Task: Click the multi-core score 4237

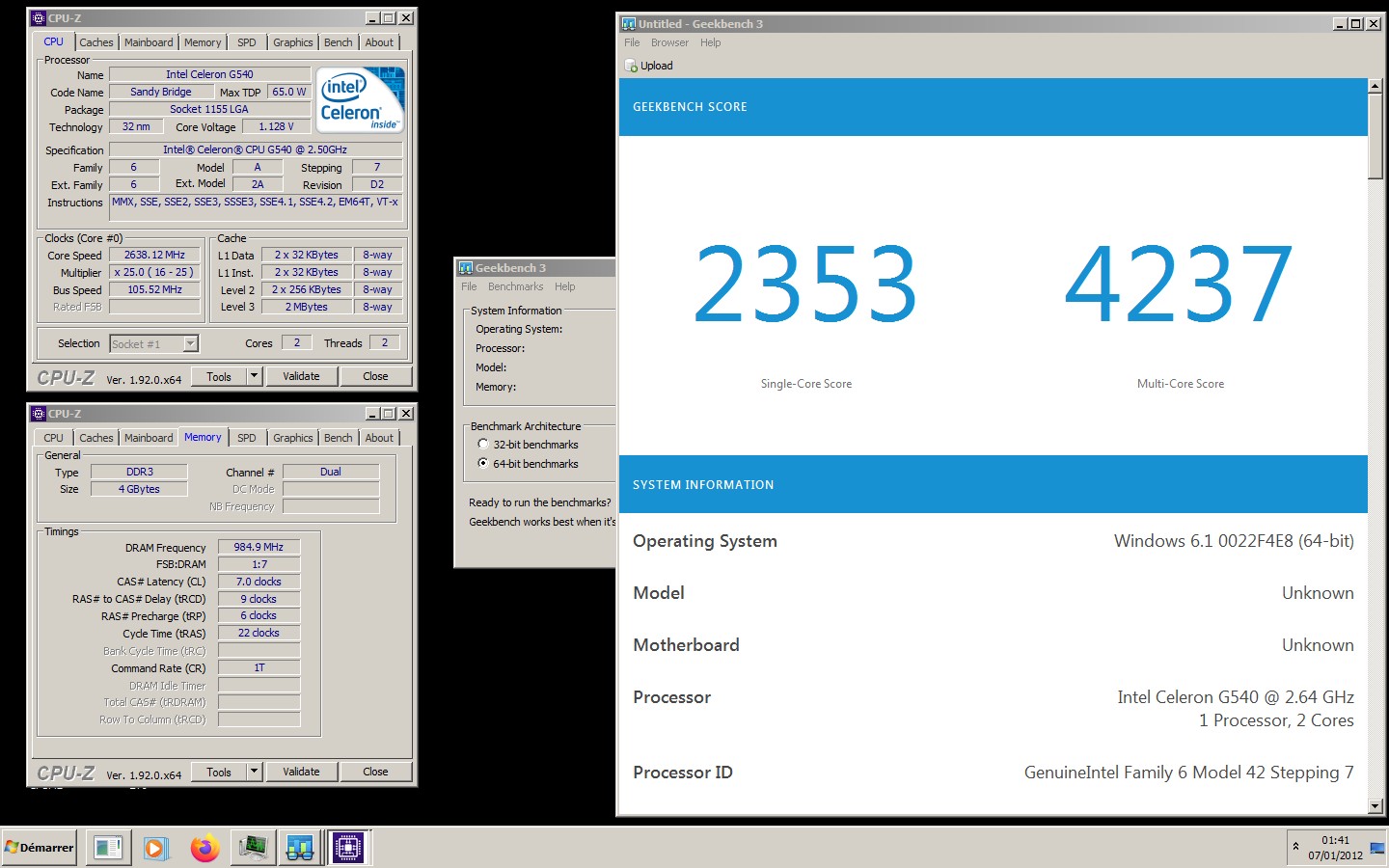Action: click(1179, 285)
